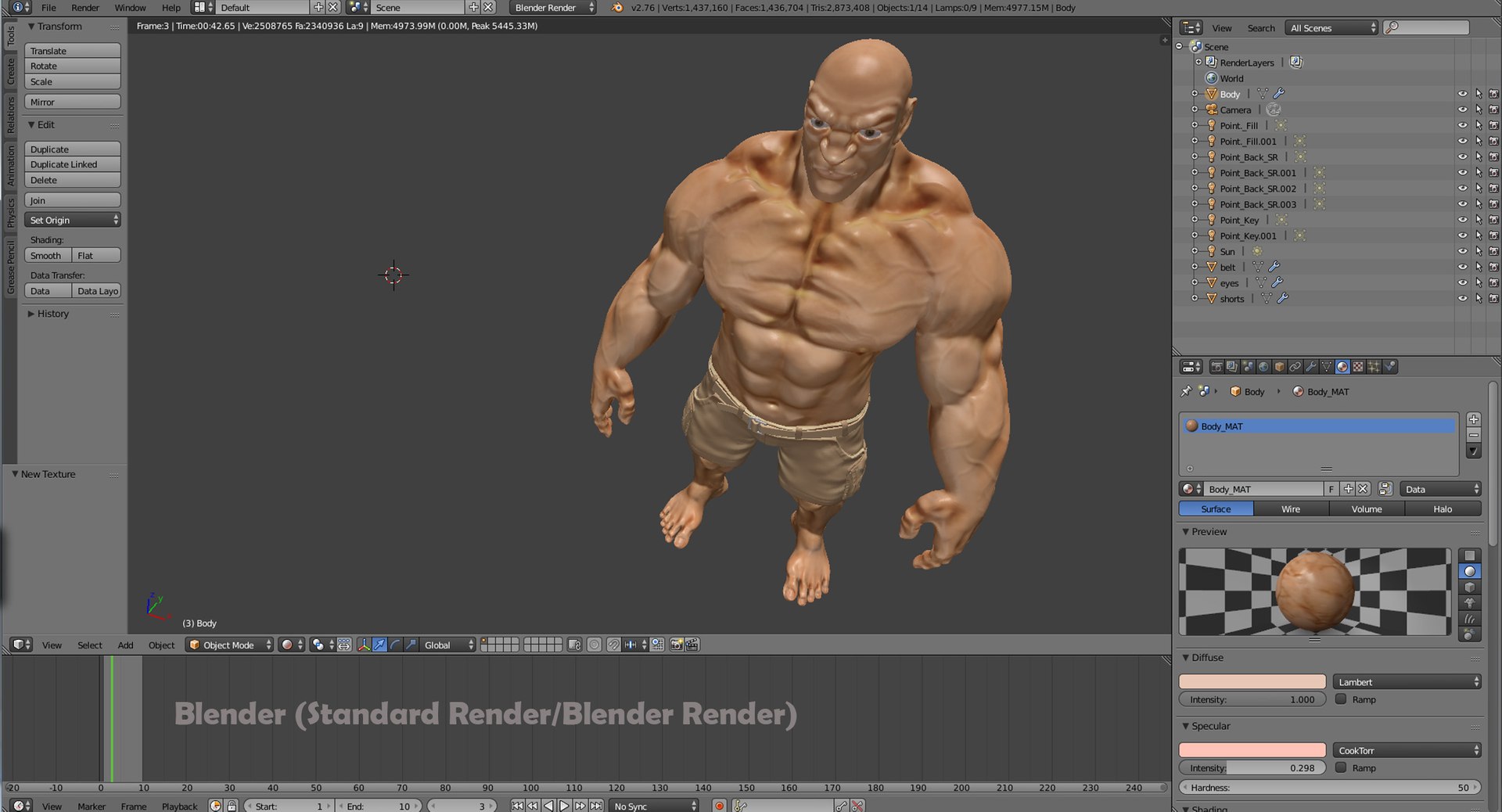
Task: Click the Join button
Action: tap(72, 200)
